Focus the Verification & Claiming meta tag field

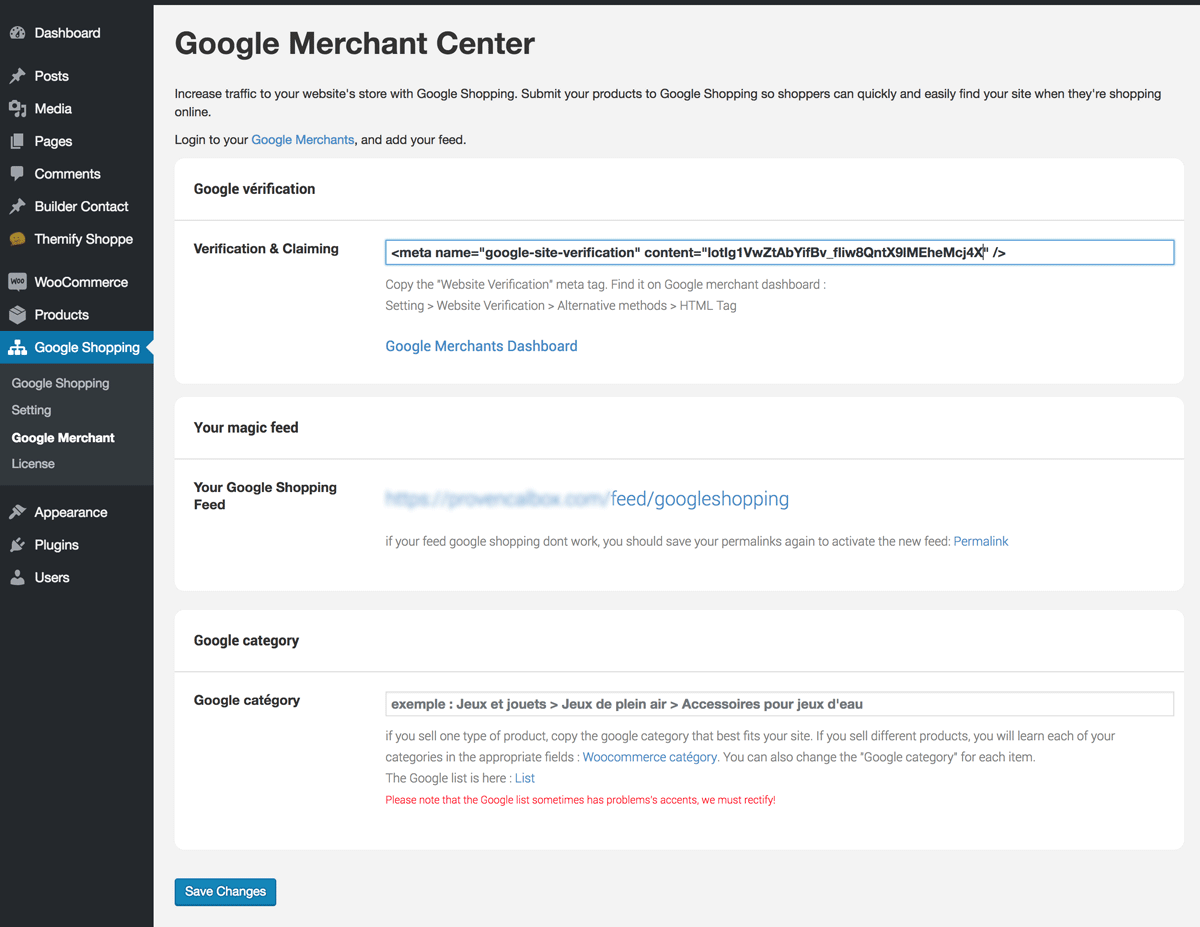coord(779,253)
